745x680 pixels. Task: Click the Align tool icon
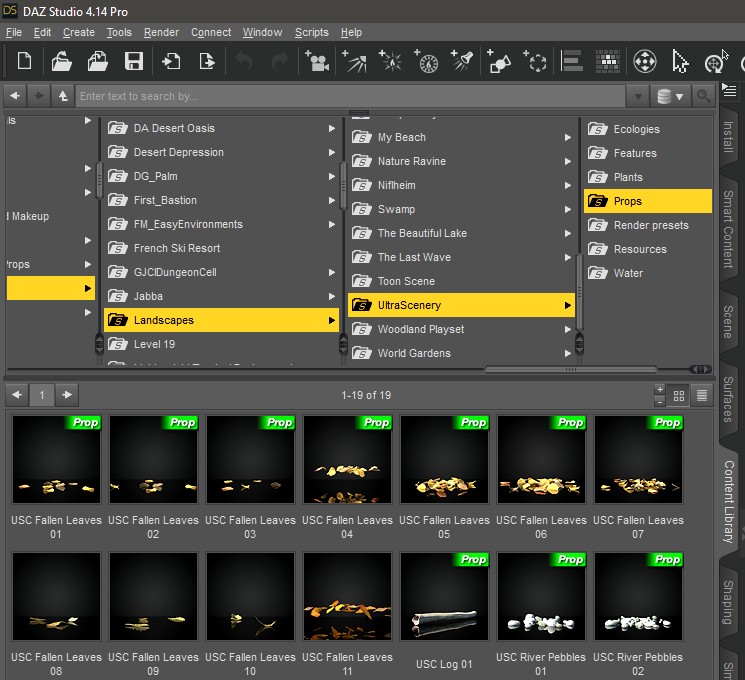[x=572, y=61]
